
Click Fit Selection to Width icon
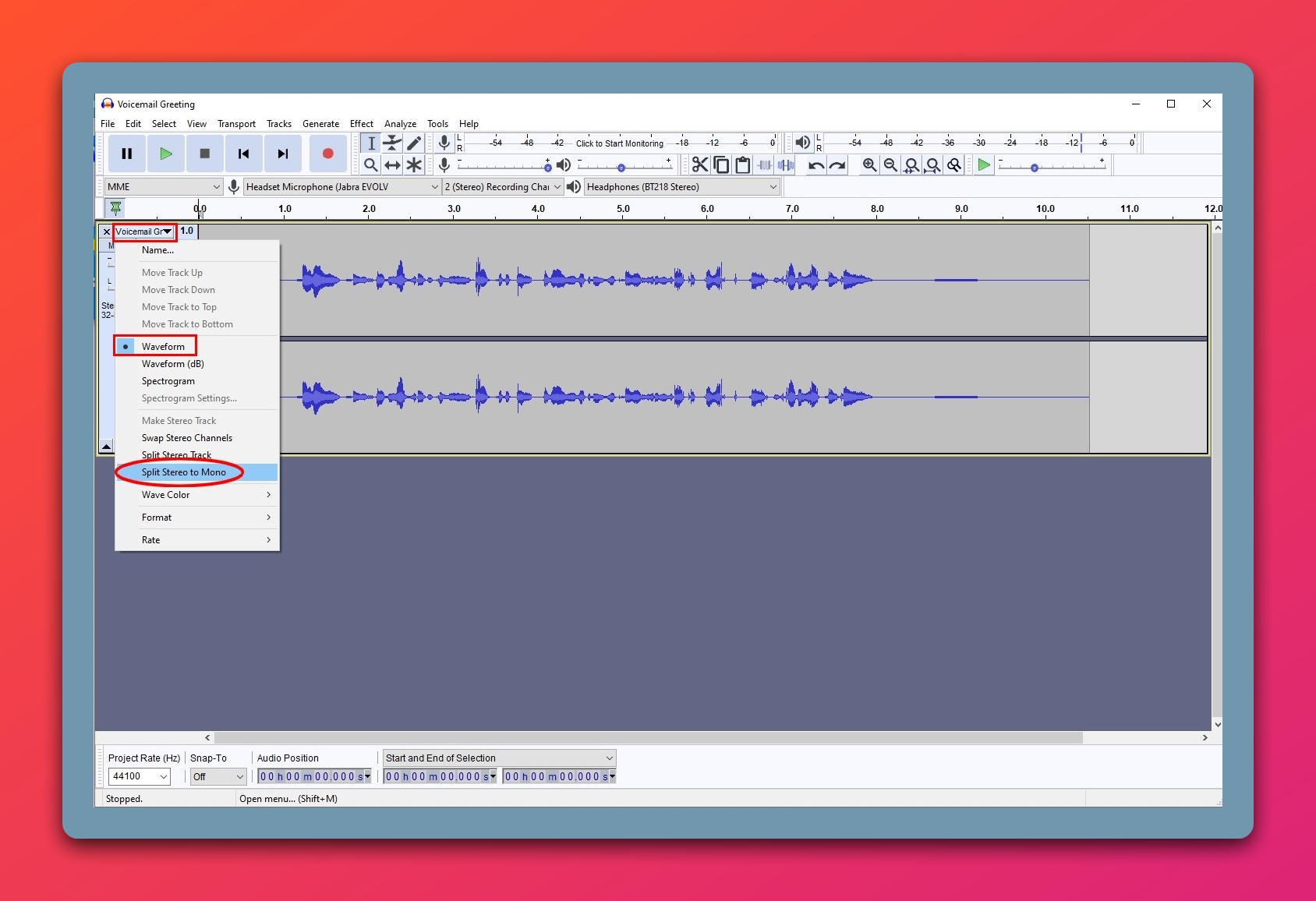[x=911, y=164]
